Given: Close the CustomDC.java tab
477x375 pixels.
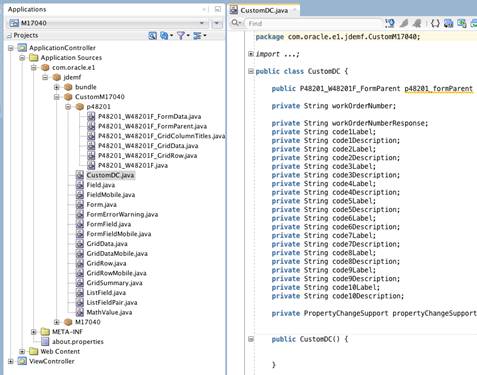Looking at the screenshot, I should 294,10.
